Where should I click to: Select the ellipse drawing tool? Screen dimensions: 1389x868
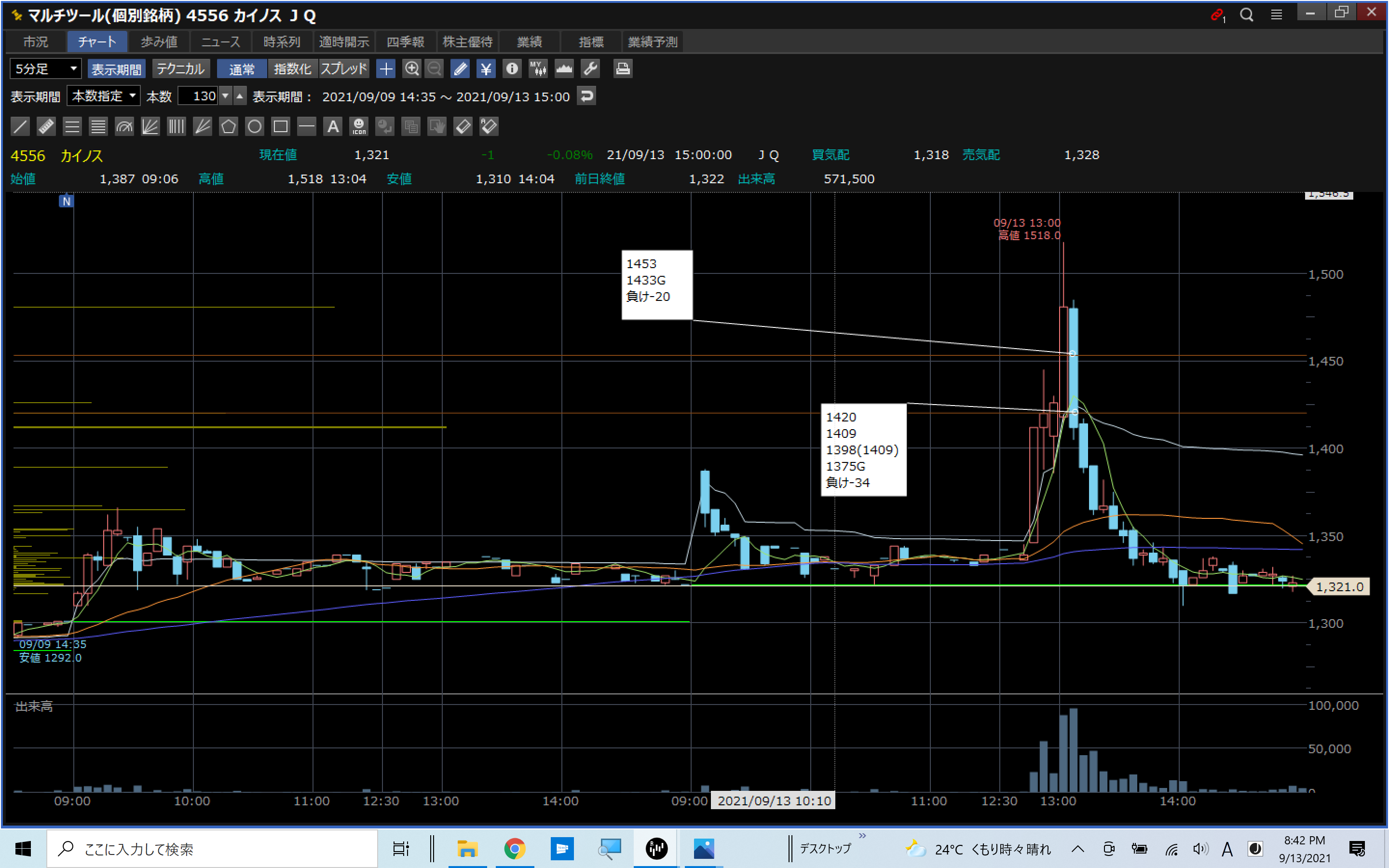tap(254, 126)
